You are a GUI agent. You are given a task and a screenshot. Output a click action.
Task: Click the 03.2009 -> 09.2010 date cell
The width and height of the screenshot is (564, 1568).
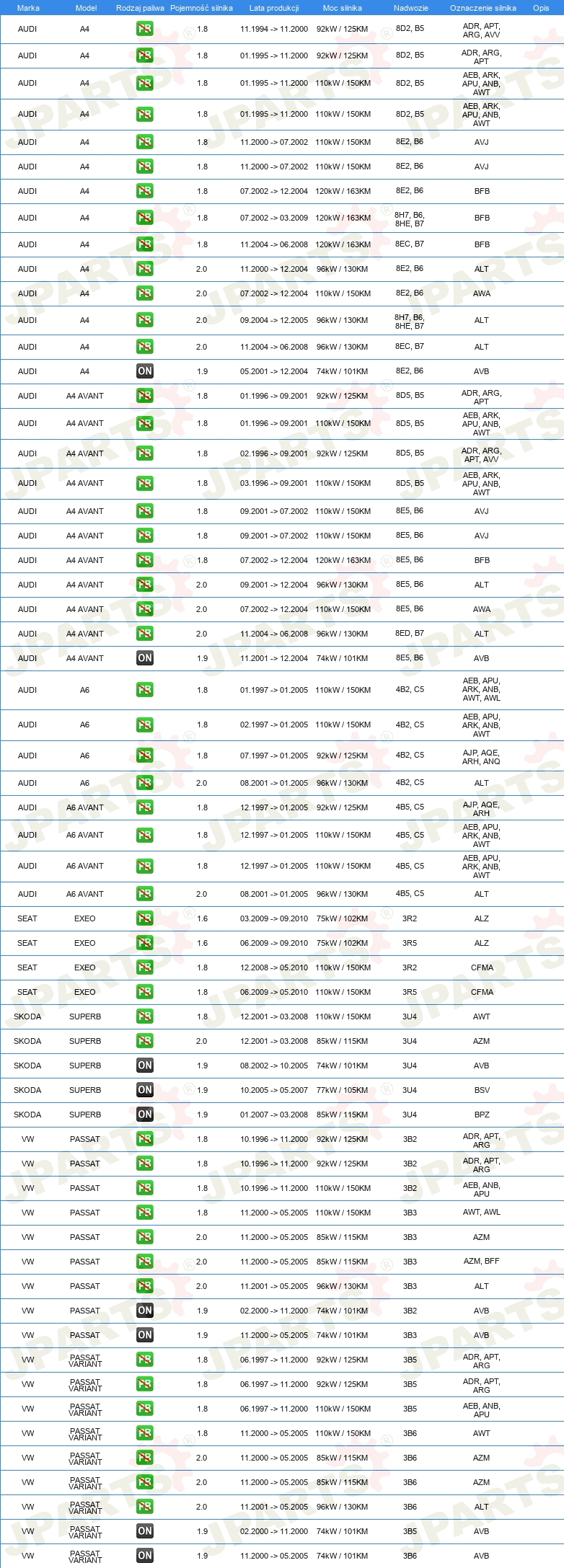(x=274, y=918)
